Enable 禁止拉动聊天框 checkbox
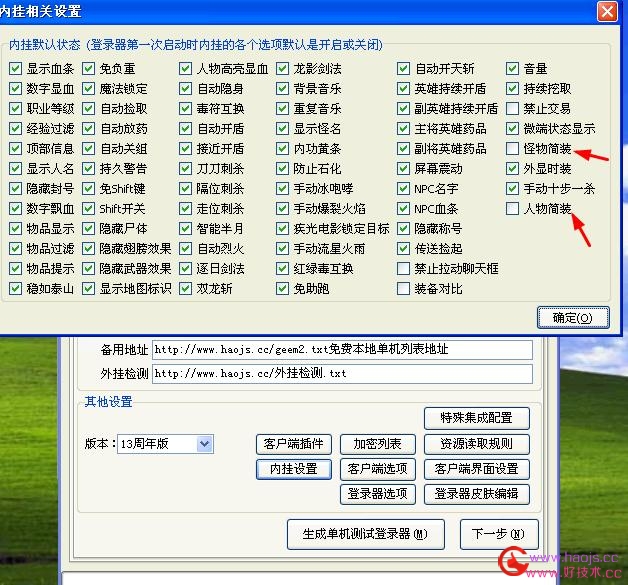Screen dimensions: 628x585 [x=403, y=269]
